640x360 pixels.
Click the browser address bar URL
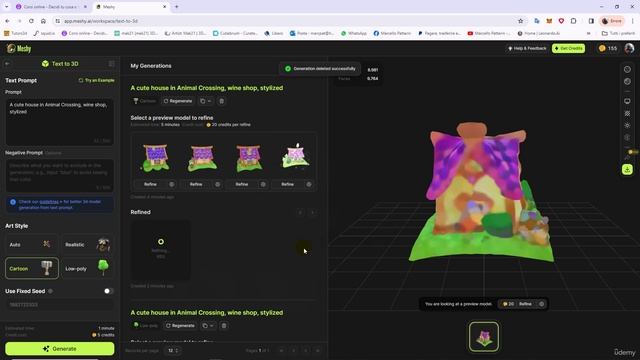click(x=101, y=21)
